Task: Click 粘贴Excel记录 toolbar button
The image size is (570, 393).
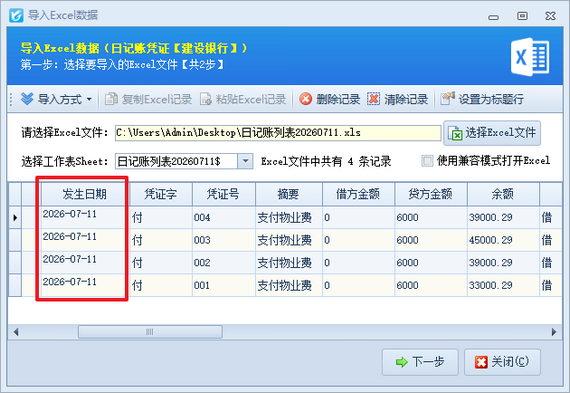Action: (x=243, y=99)
